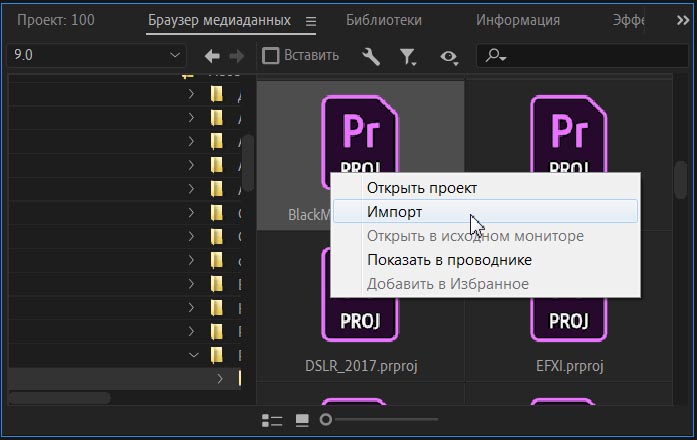Go forward with the right arrow button
The height and width of the screenshot is (440, 697).
[x=236, y=56]
